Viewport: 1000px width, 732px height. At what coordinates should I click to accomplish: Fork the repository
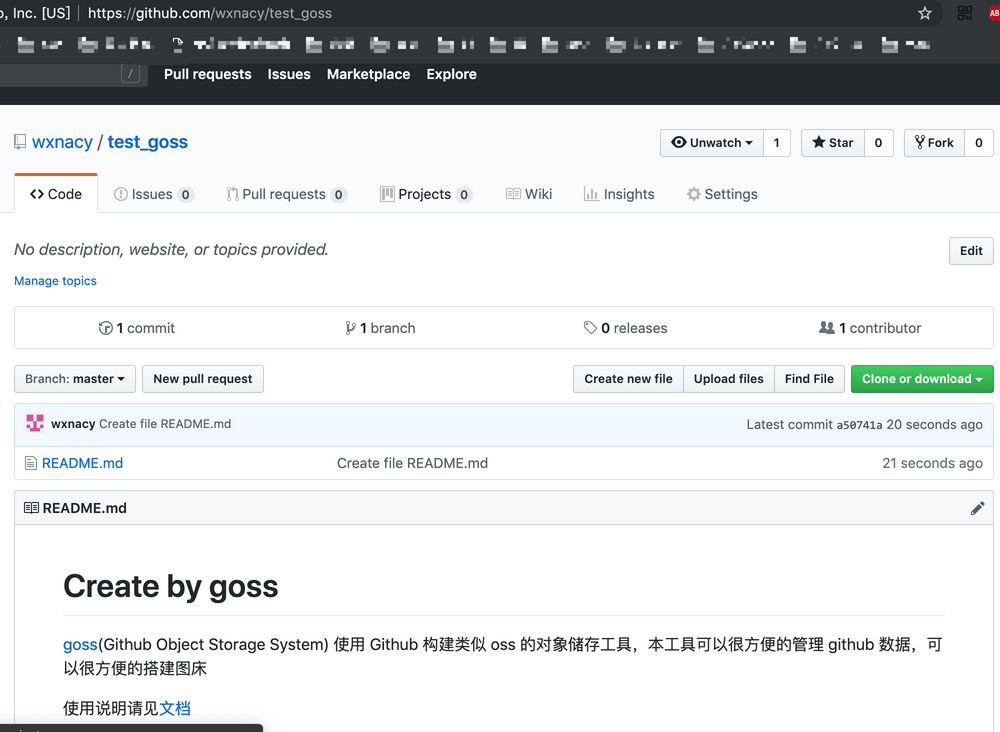coord(934,143)
